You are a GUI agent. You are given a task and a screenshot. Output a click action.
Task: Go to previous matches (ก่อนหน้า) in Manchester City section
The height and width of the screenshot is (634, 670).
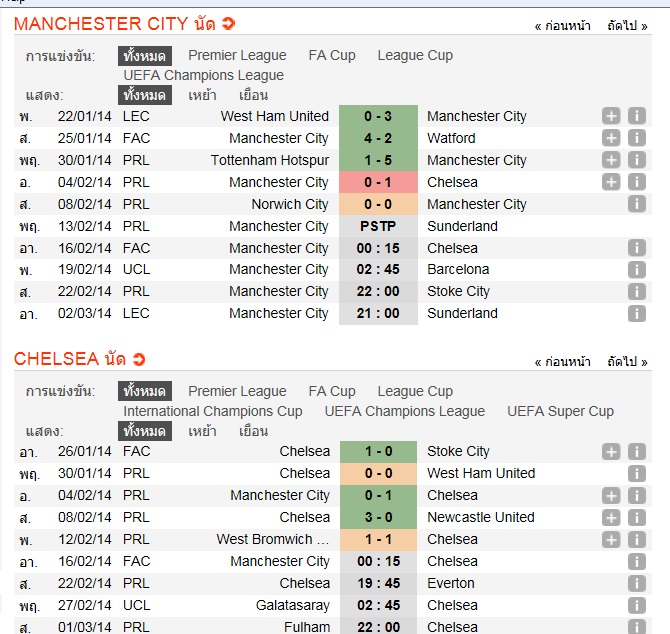pos(562,25)
